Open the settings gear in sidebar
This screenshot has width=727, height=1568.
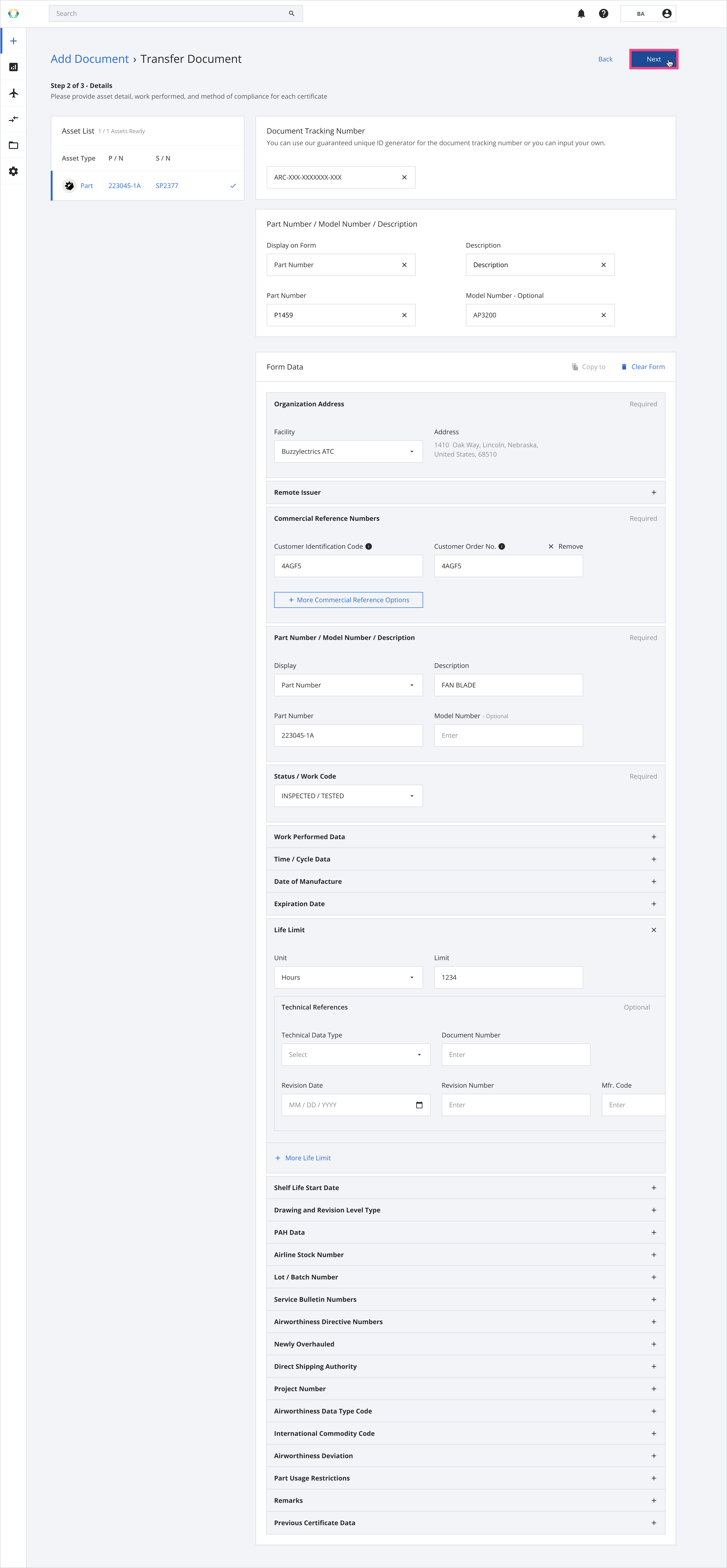[x=13, y=172]
